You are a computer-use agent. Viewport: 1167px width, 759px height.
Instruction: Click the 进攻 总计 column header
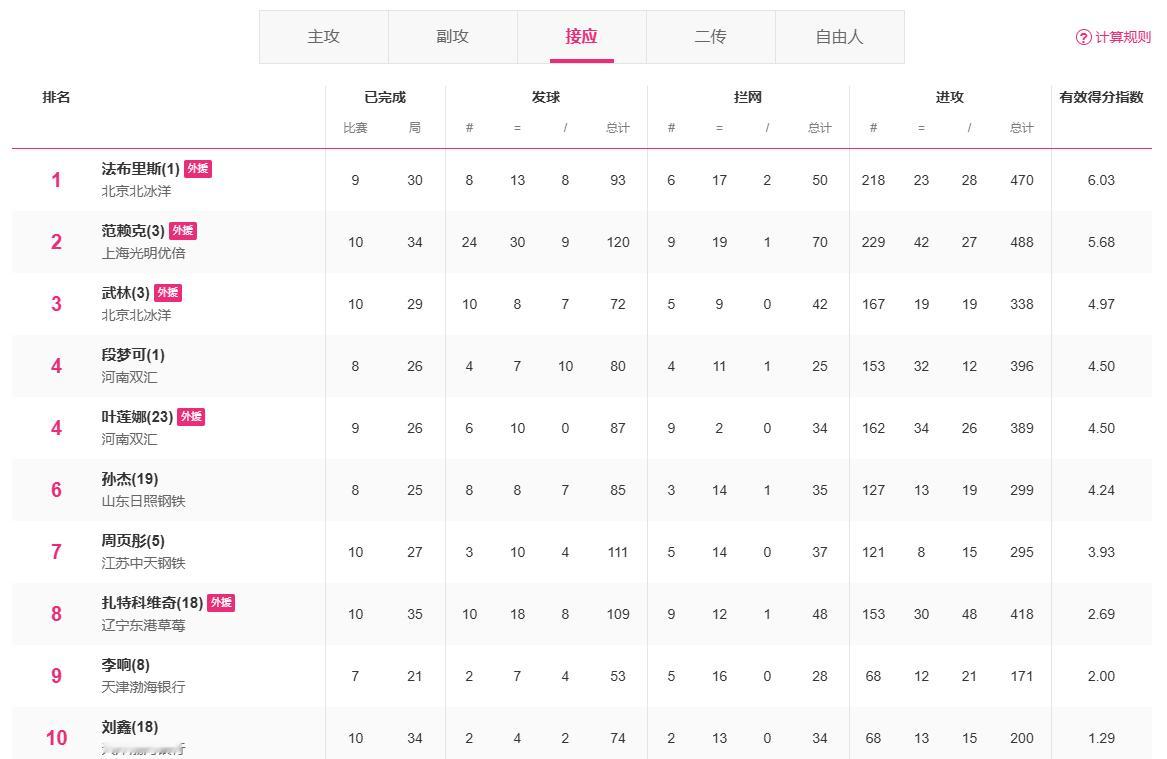(1021, 128)
